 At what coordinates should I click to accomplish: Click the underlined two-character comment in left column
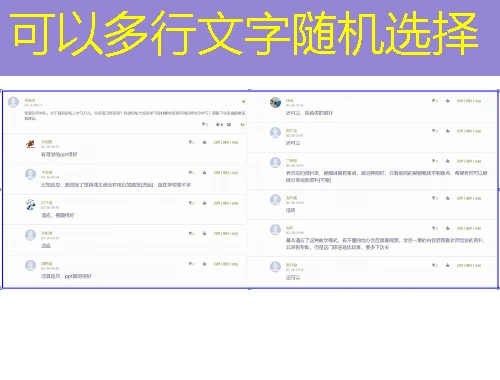(46, 245)
